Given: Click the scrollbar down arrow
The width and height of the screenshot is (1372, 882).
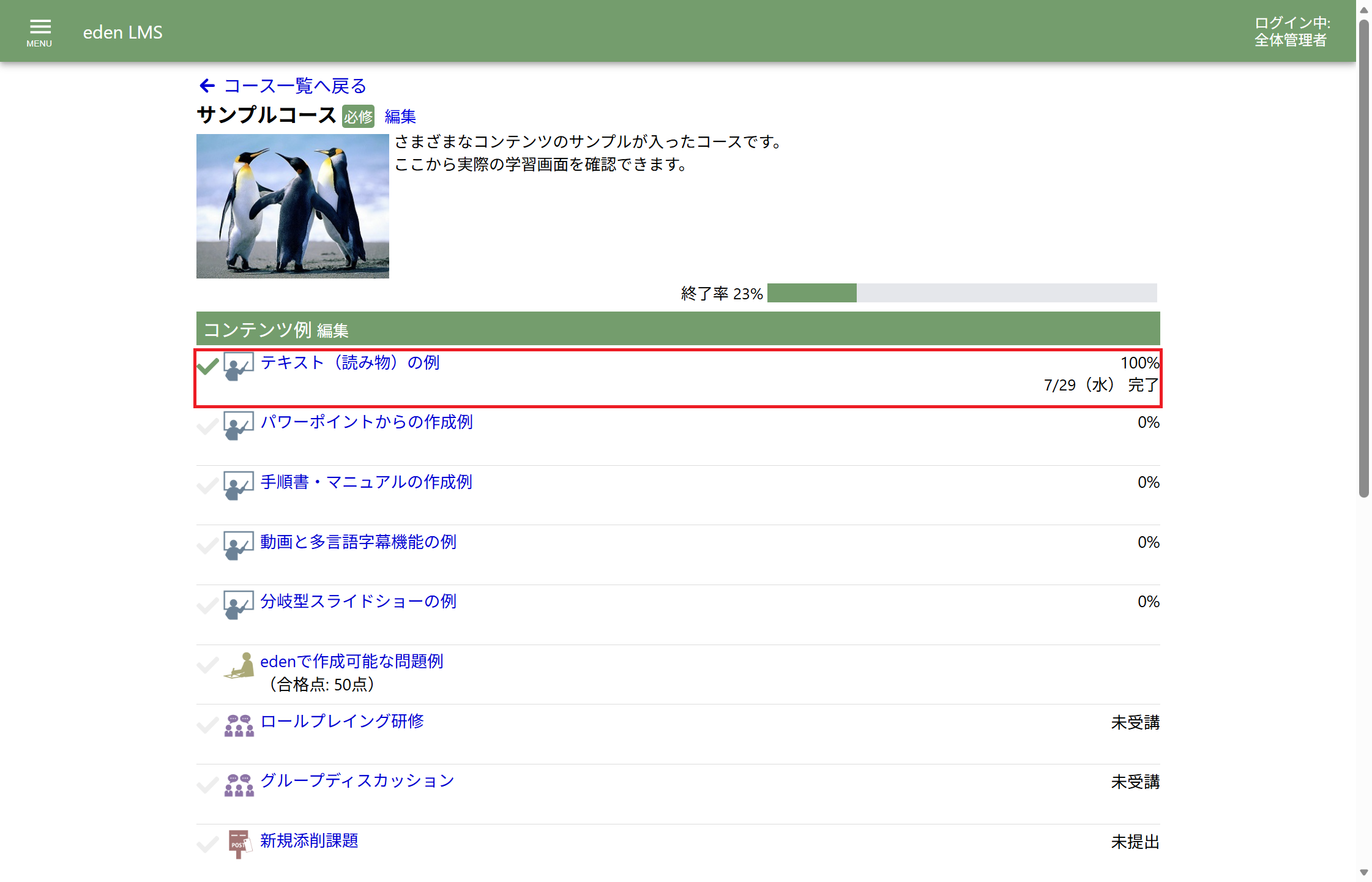Looking at the screenshot, I should (x=1364, y=873).
